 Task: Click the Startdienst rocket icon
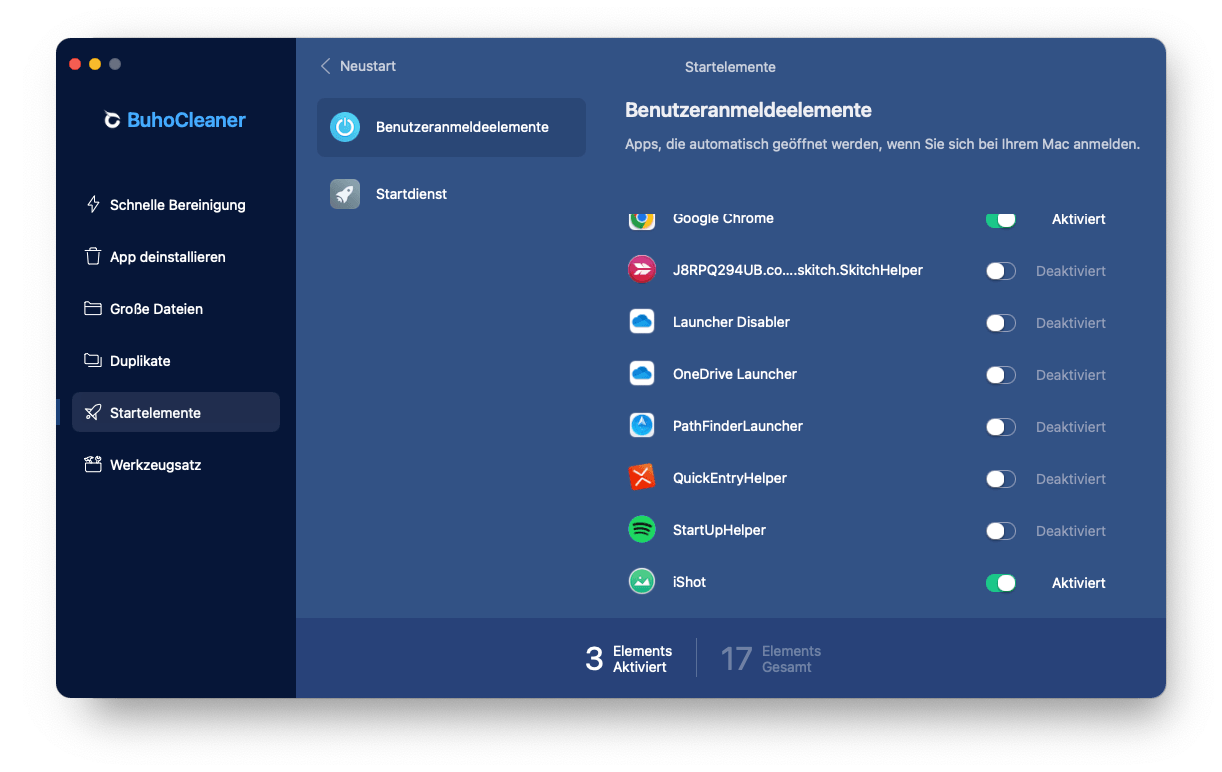coord(345,194)
